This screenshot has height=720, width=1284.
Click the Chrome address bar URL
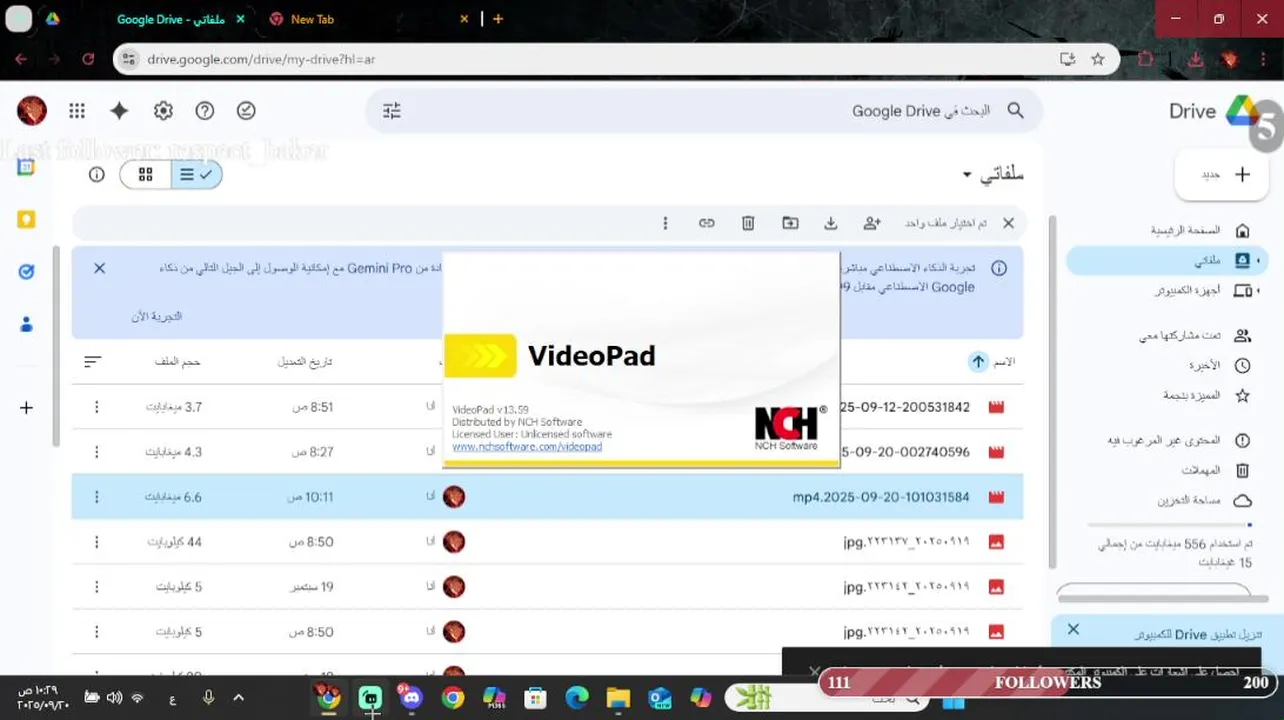point(261,59)
